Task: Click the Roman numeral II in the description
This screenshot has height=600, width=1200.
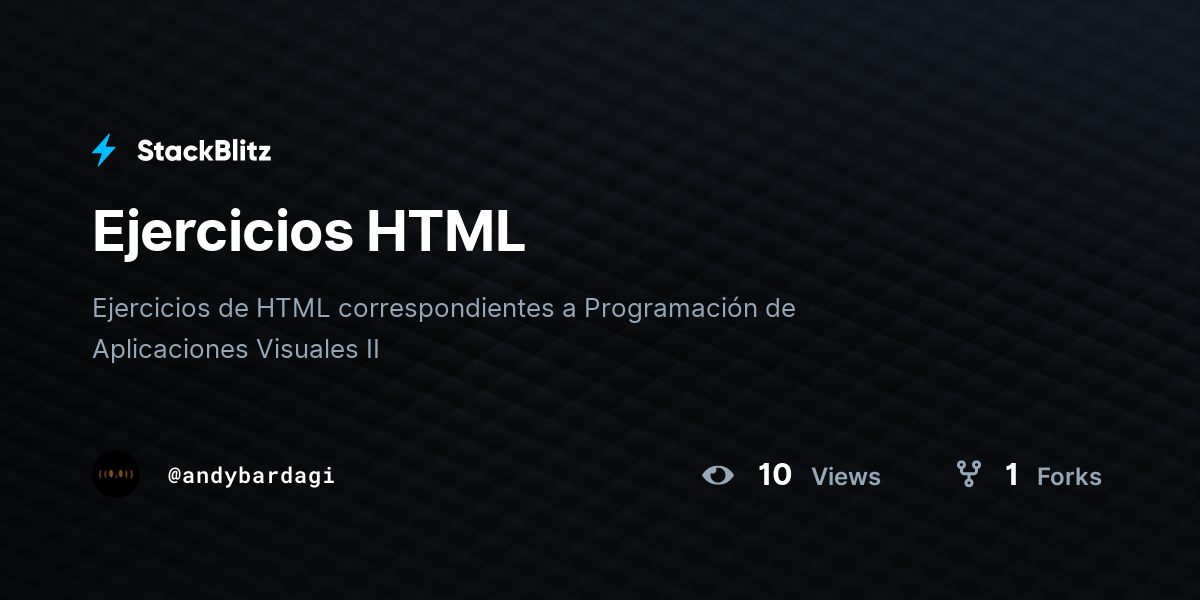Action: 370,349
